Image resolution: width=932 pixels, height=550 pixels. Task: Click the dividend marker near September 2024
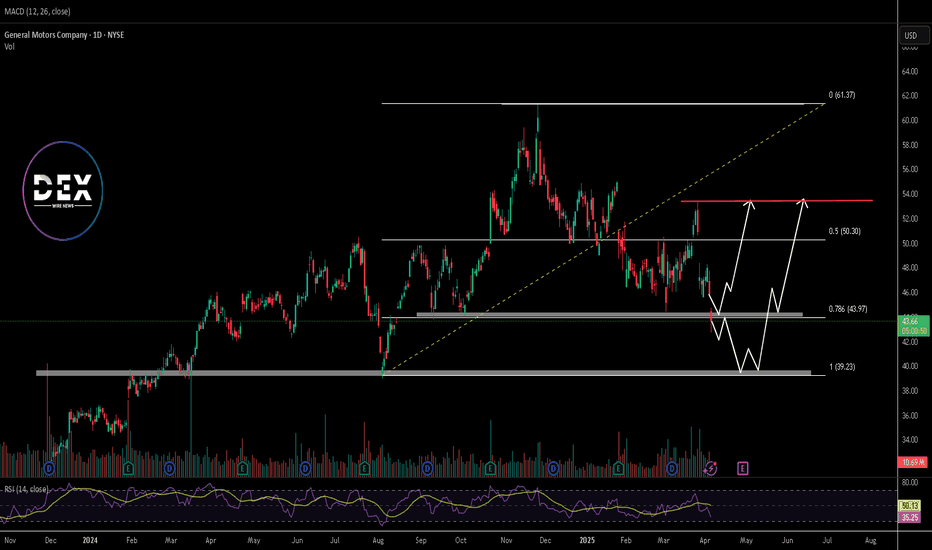click(427, 469)
